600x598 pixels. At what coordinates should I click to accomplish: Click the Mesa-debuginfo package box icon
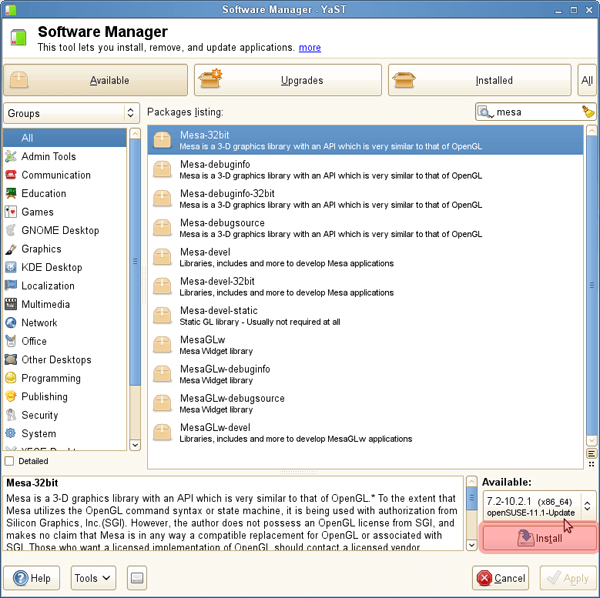[x=162, y=169]
